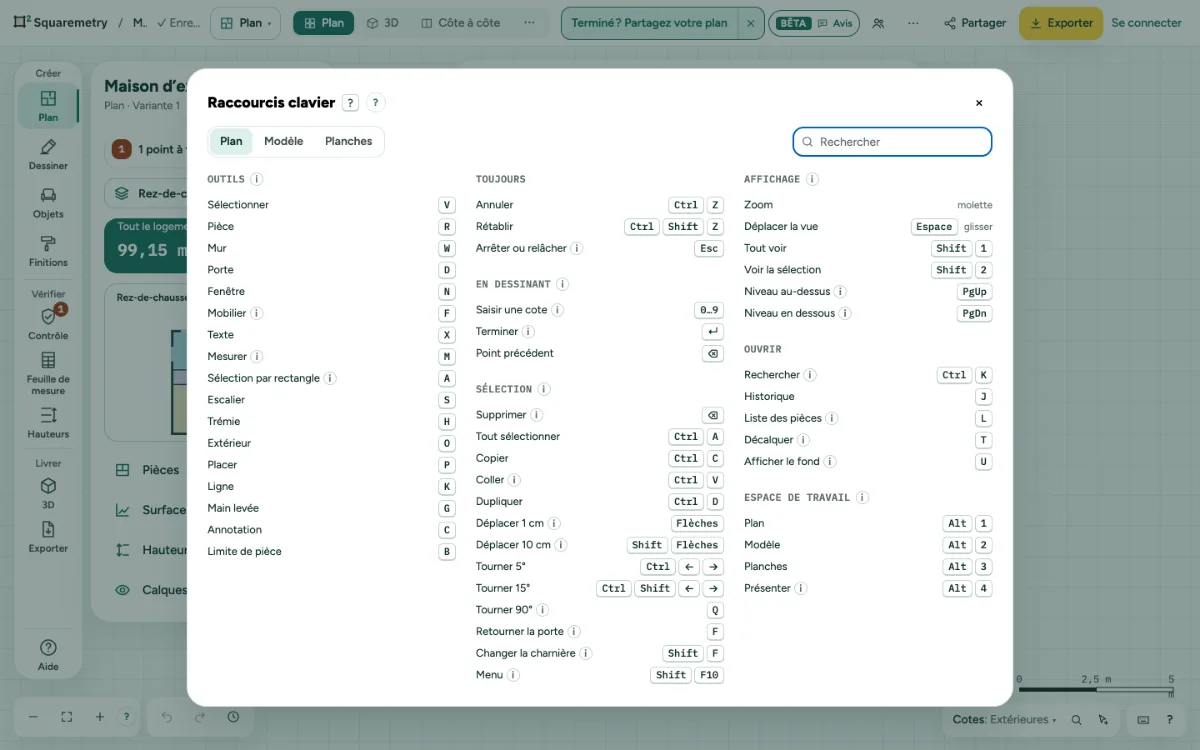Viewport: 1200px width, 750px height.
Task: Open the BÊTA Avis feedback button
Action: pos(814,23)
